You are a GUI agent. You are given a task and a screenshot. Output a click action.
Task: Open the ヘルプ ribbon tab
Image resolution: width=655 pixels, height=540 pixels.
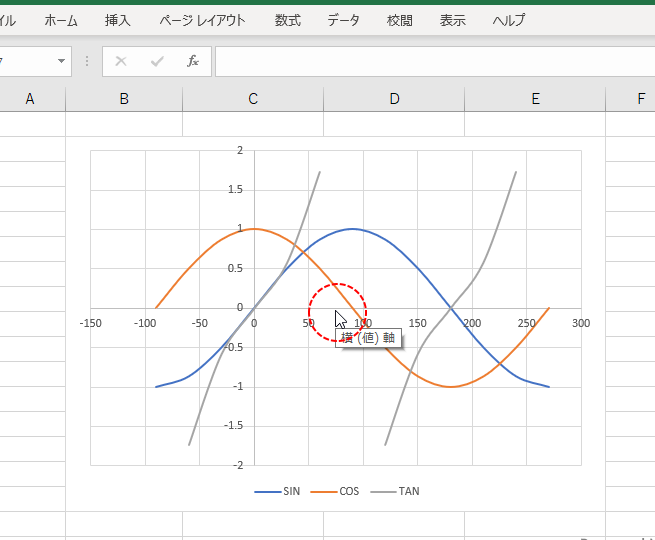(x=508, y=20)
